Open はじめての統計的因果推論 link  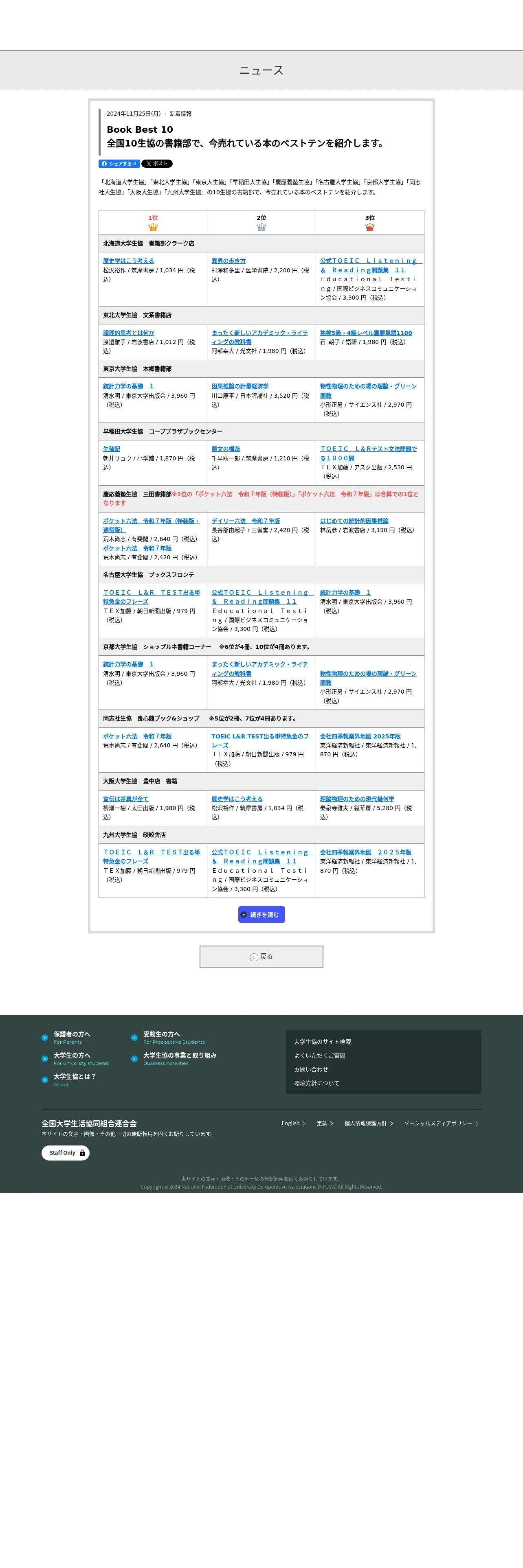click(x=354, y=521)
